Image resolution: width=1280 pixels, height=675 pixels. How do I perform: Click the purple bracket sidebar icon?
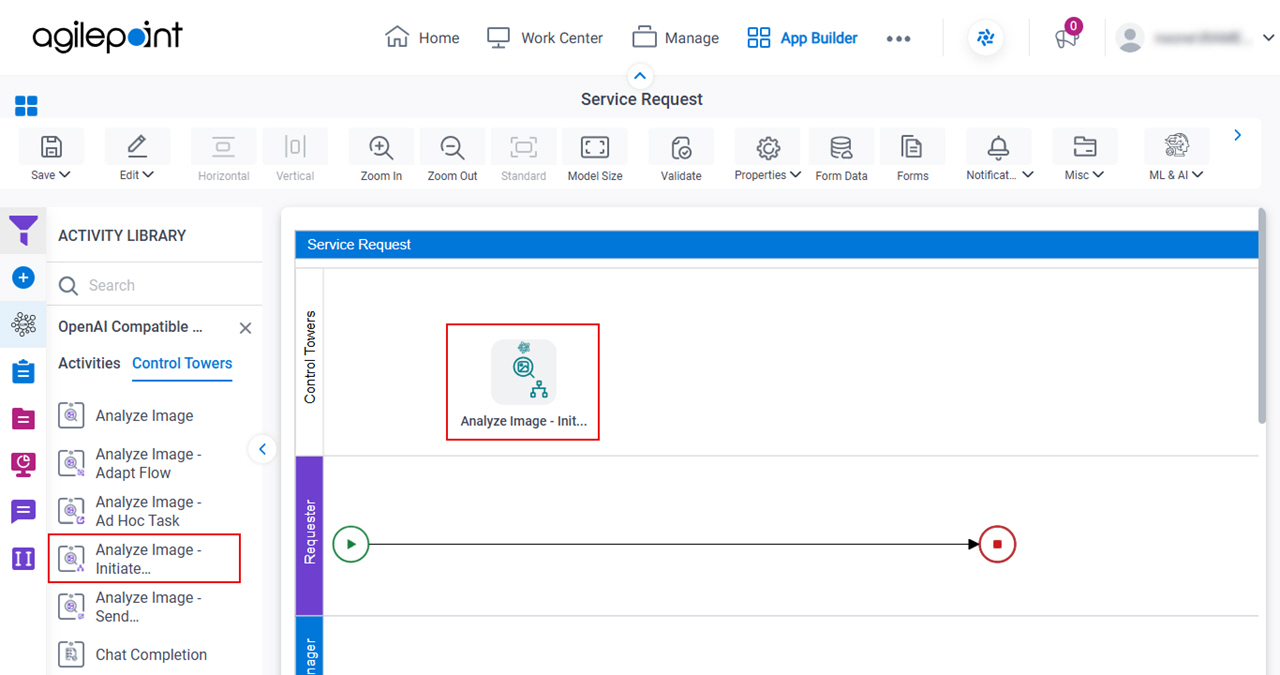(23, 558)
